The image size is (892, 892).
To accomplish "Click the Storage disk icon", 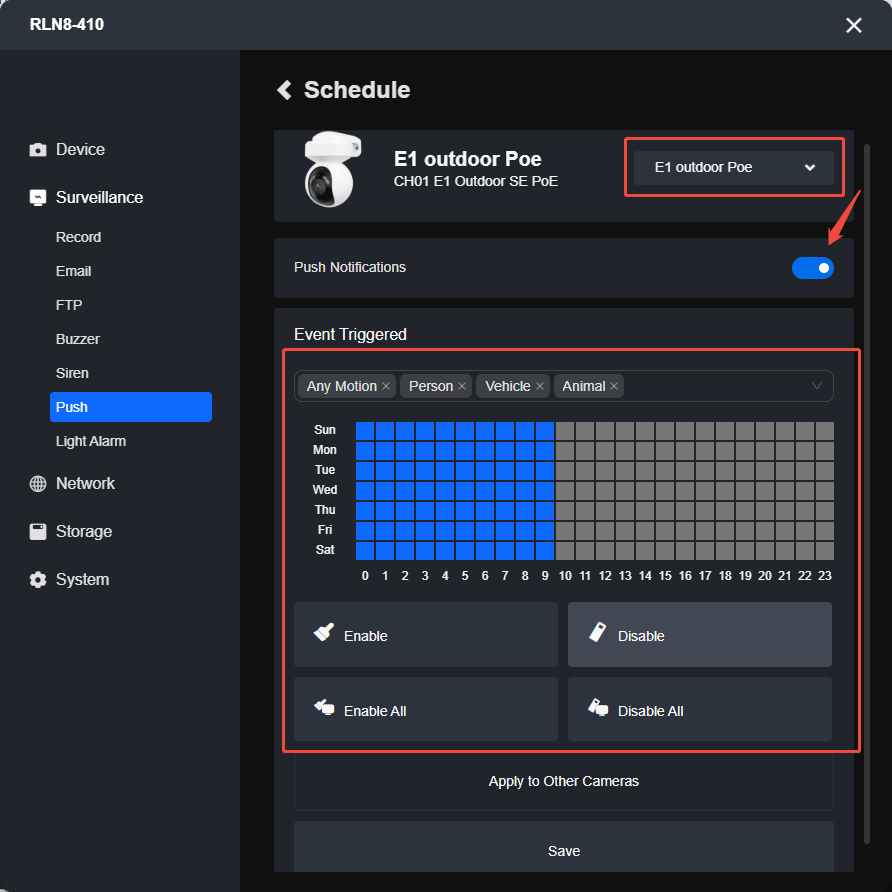I will [38, 531].
